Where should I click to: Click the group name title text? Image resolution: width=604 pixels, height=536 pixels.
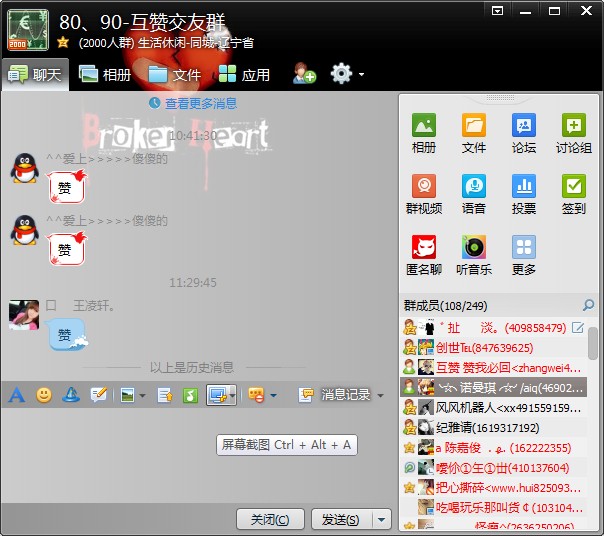pyautogui.click(x=143, y=22)
